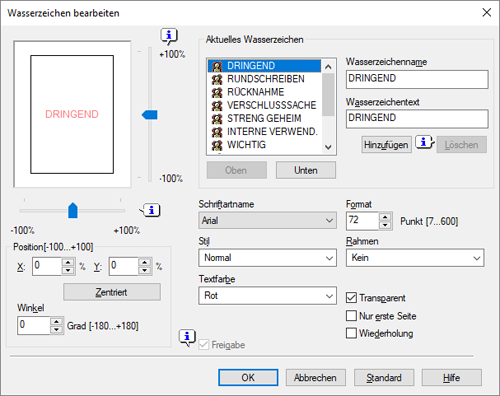Click the info icon between Hinzufügen and Löschen

pos(424,143)
